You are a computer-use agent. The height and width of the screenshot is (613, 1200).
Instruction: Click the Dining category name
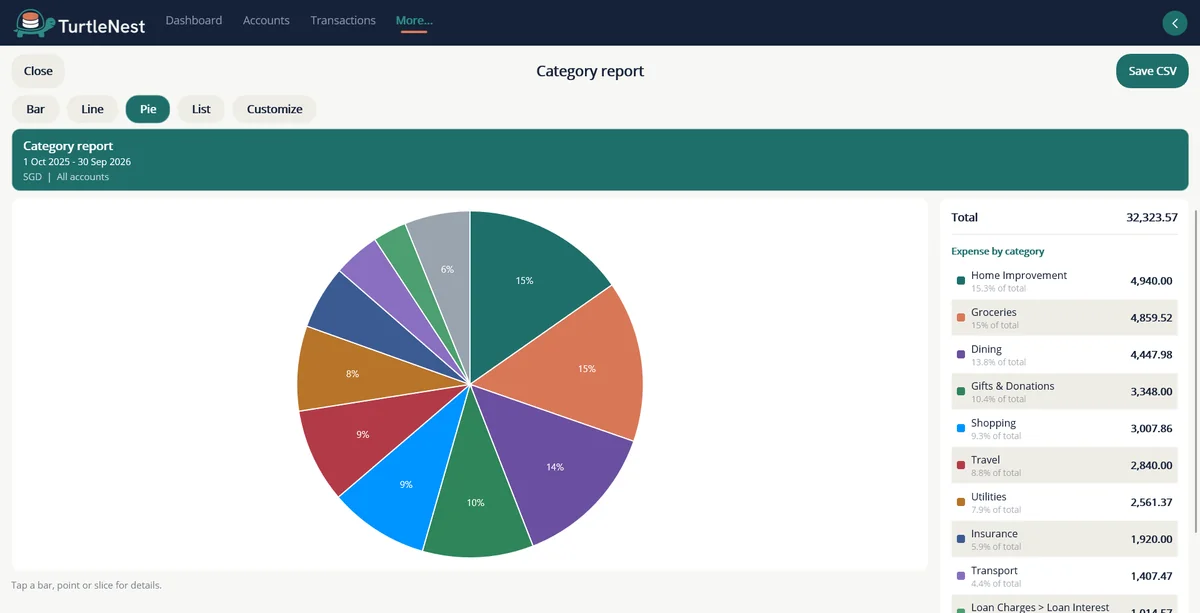(x=987, y=349)
